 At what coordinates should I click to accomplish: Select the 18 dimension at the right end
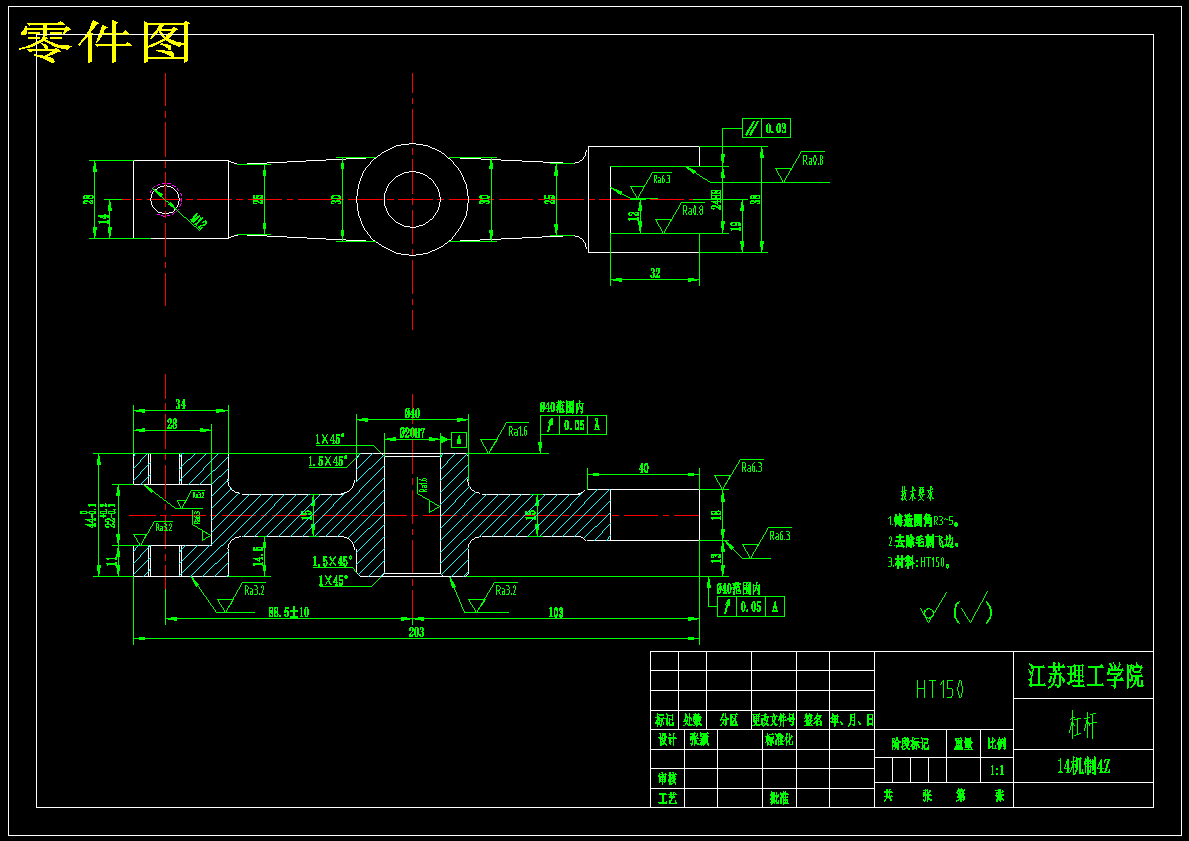point(714,515)
